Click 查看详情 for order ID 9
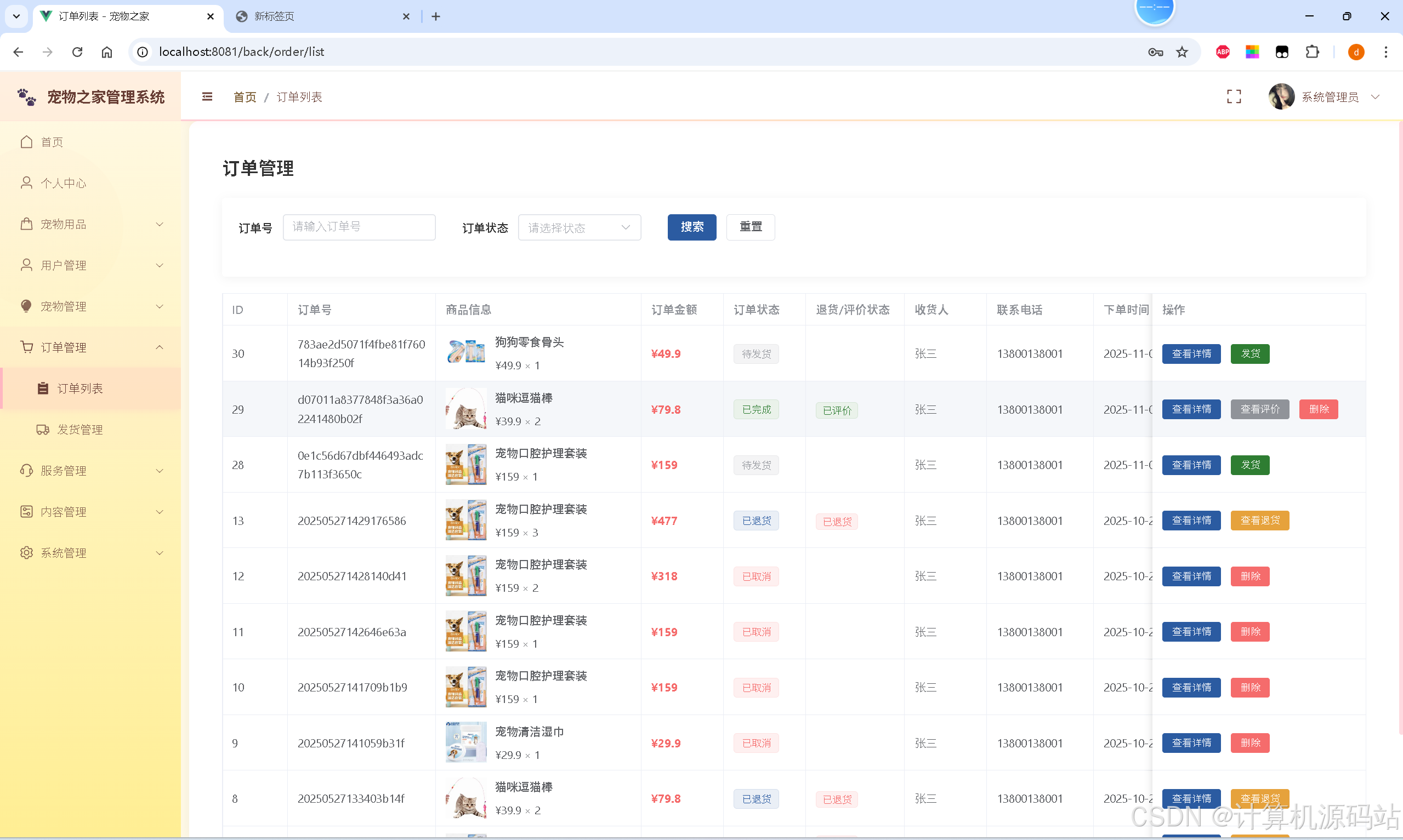This screenshot has width=1403, height=840. pos(1191,743)
